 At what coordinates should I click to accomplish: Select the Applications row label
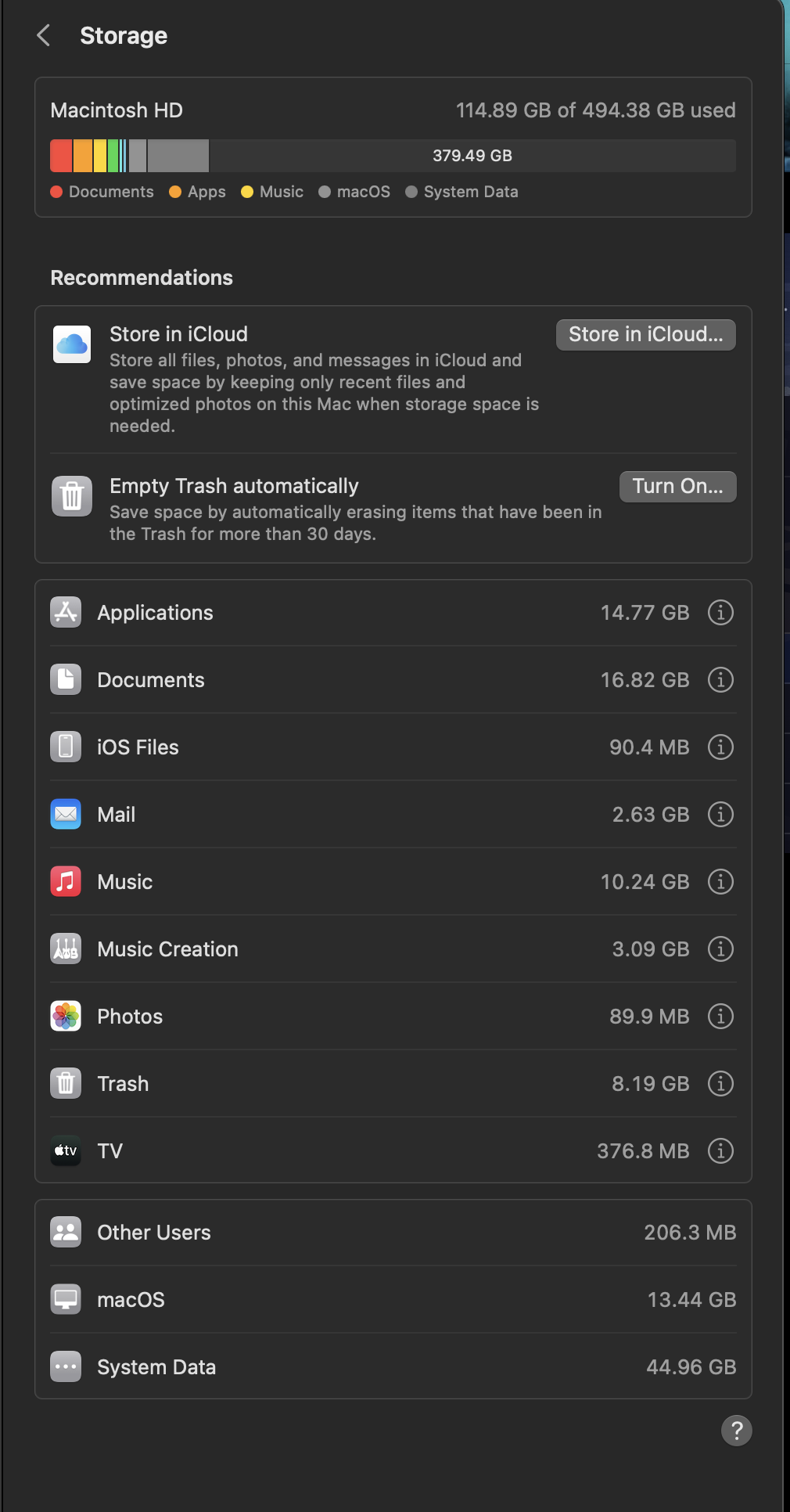[x=155, y=613]
